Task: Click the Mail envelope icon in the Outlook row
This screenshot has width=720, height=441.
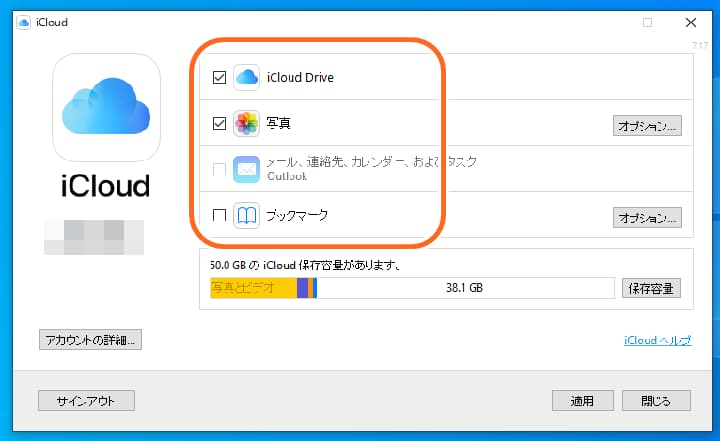Action: point(247,170)
